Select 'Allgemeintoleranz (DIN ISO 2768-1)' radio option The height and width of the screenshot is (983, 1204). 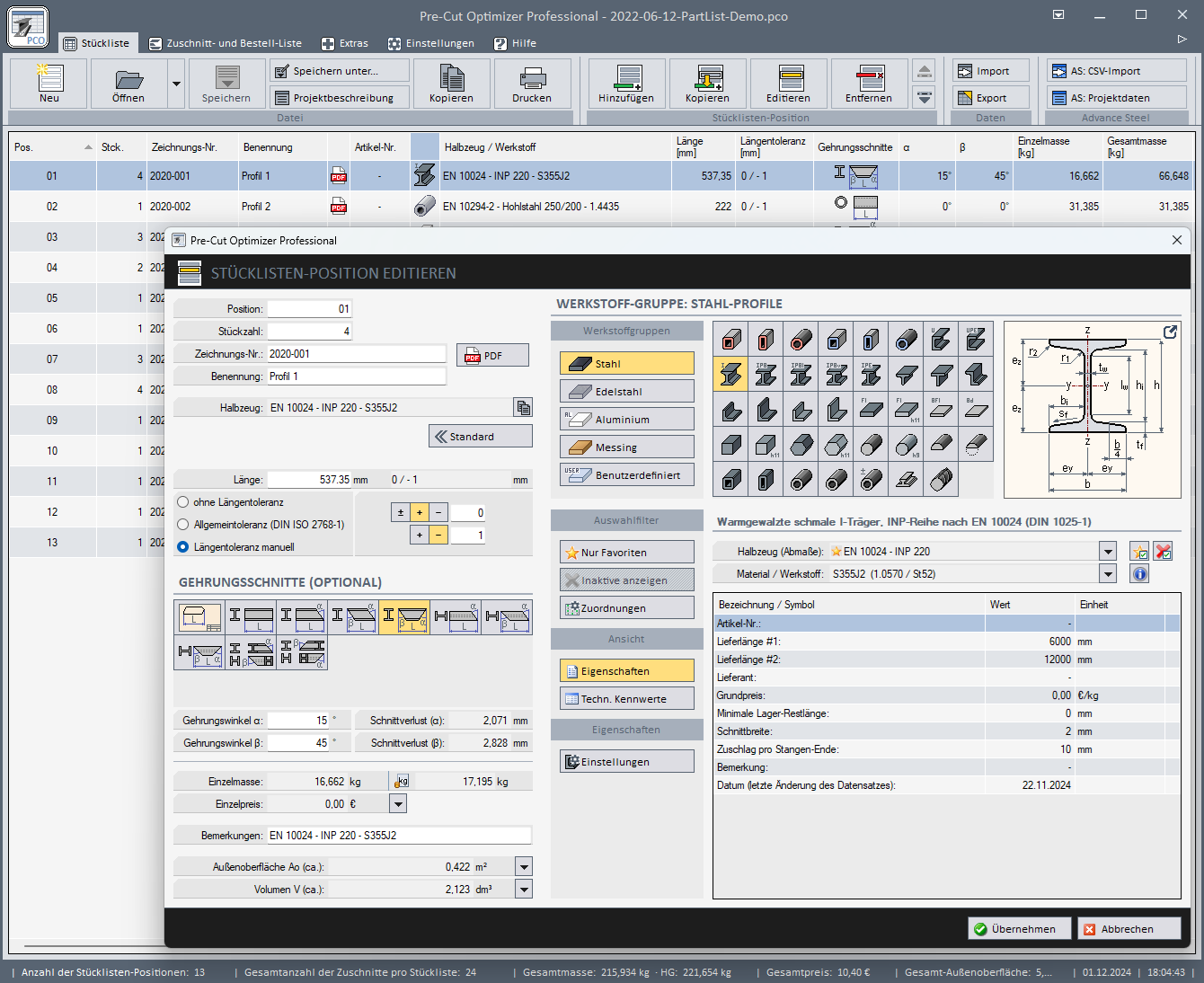(183, 525)
